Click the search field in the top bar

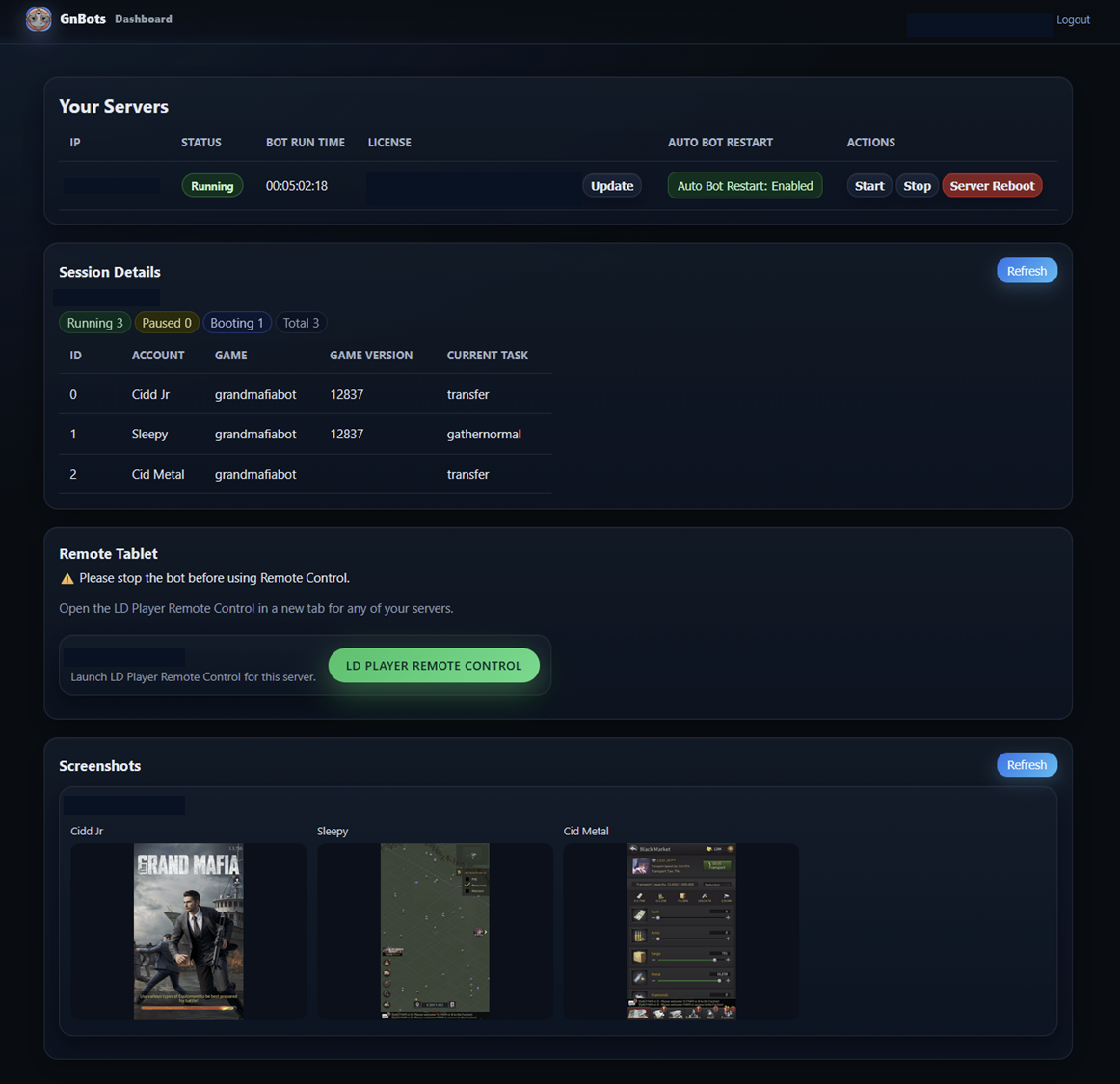pos(979,23)
